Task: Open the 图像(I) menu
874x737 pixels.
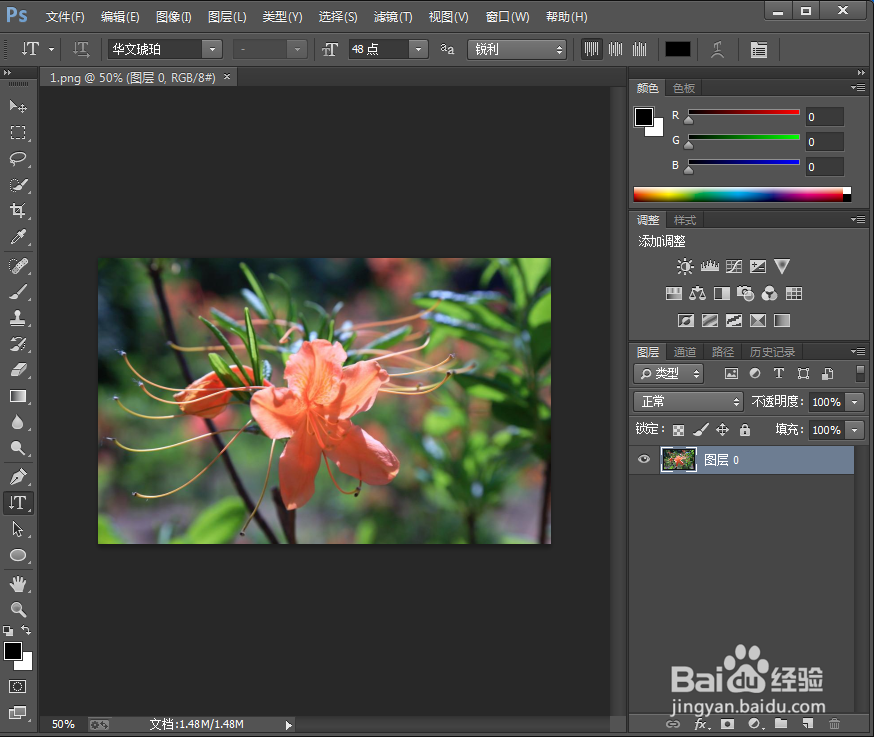Action: [173, 17]
